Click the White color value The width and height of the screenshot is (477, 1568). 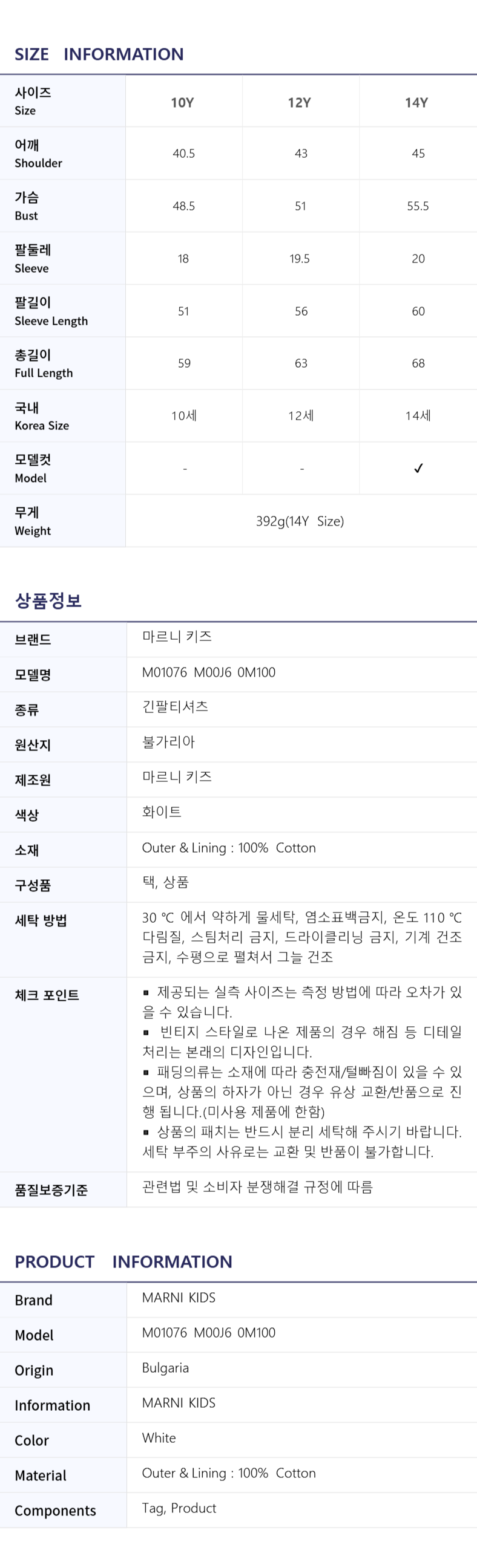(x=159, y=1438)
